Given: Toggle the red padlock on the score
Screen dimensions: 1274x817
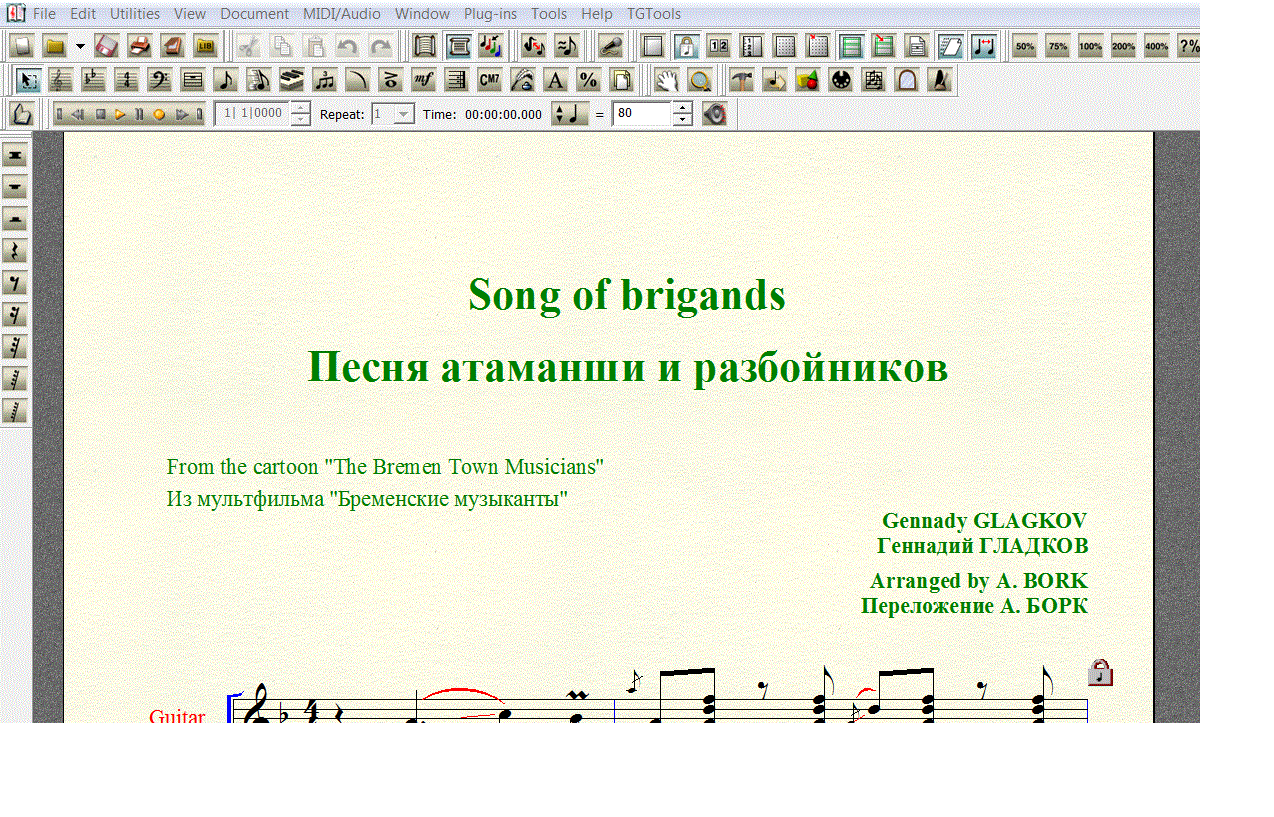Looking at the screenshot, I should tap(1100, 672).
